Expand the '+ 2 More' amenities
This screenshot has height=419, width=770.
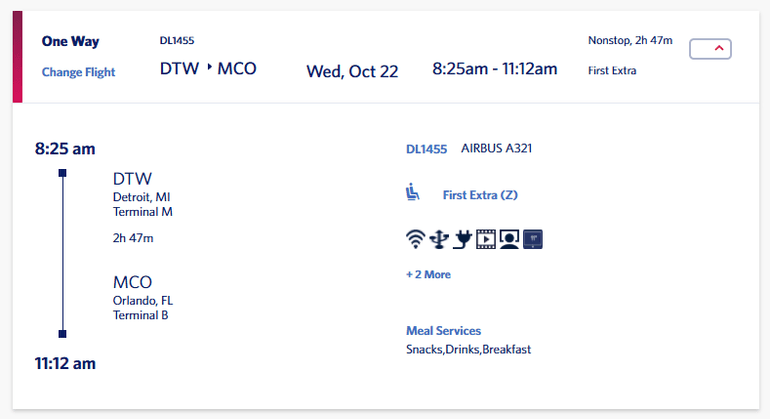(428, 274)
